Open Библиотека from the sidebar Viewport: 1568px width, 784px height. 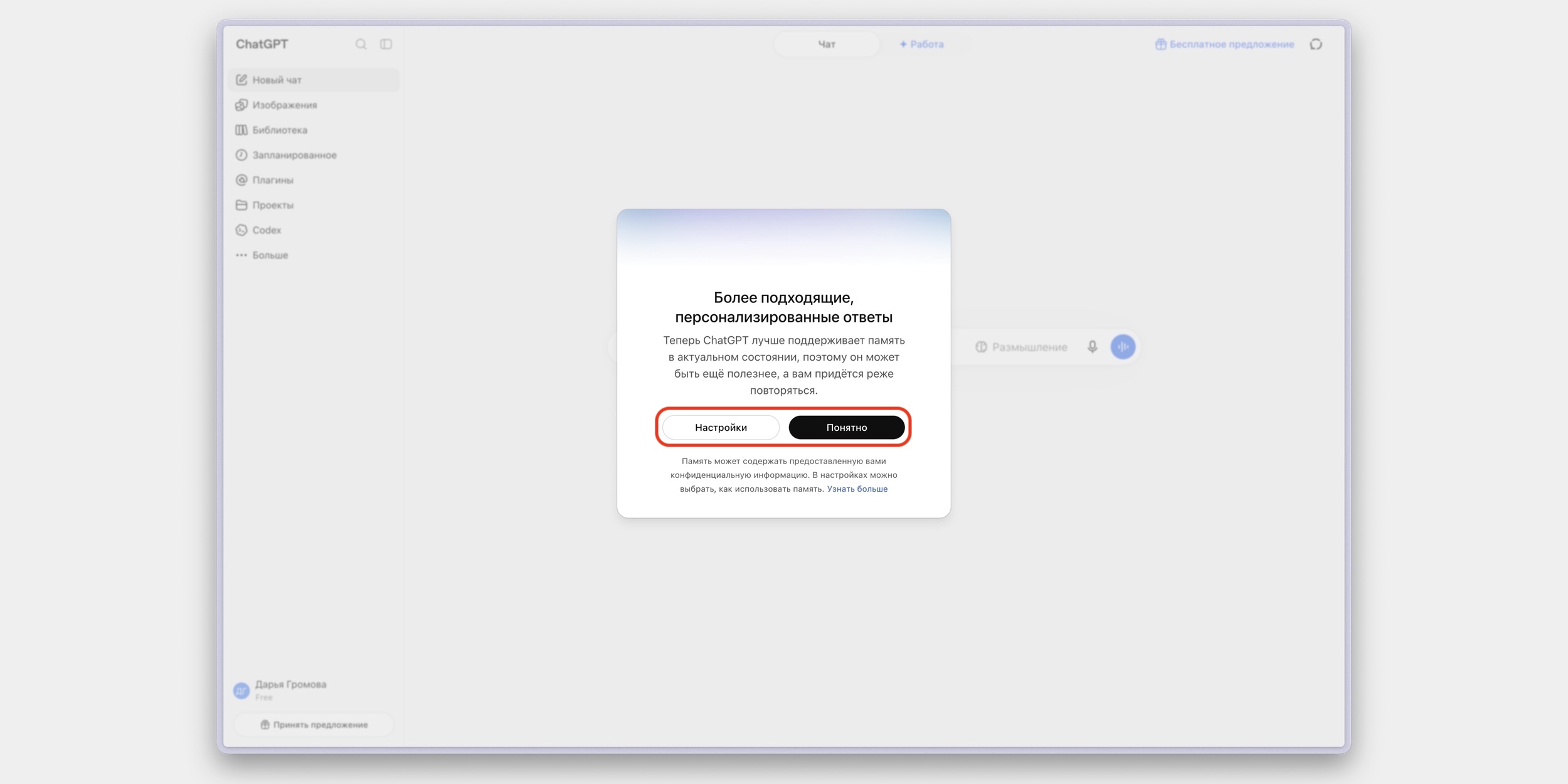coord(314,130)
